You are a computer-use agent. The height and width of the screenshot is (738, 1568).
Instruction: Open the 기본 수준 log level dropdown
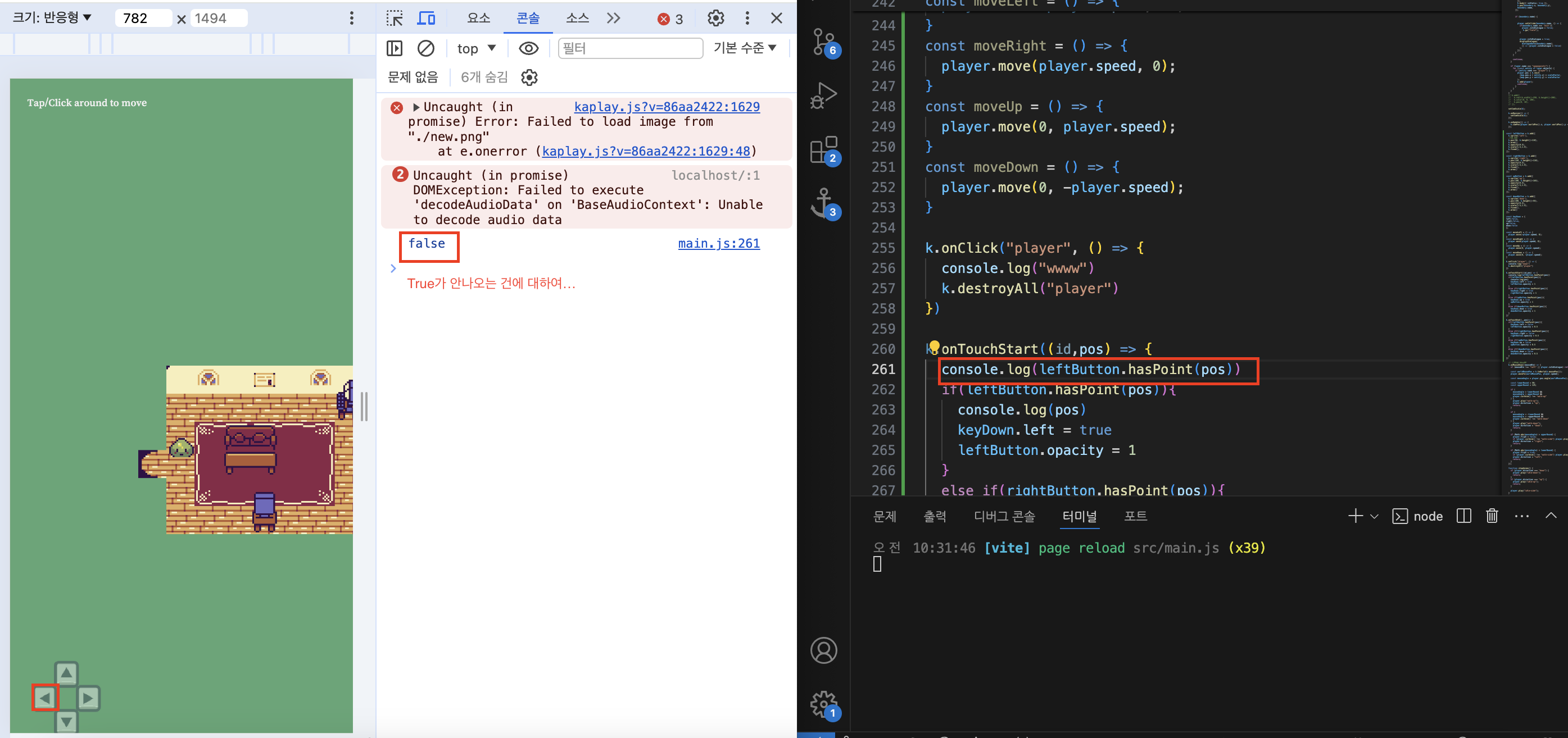tap(745, 48)
